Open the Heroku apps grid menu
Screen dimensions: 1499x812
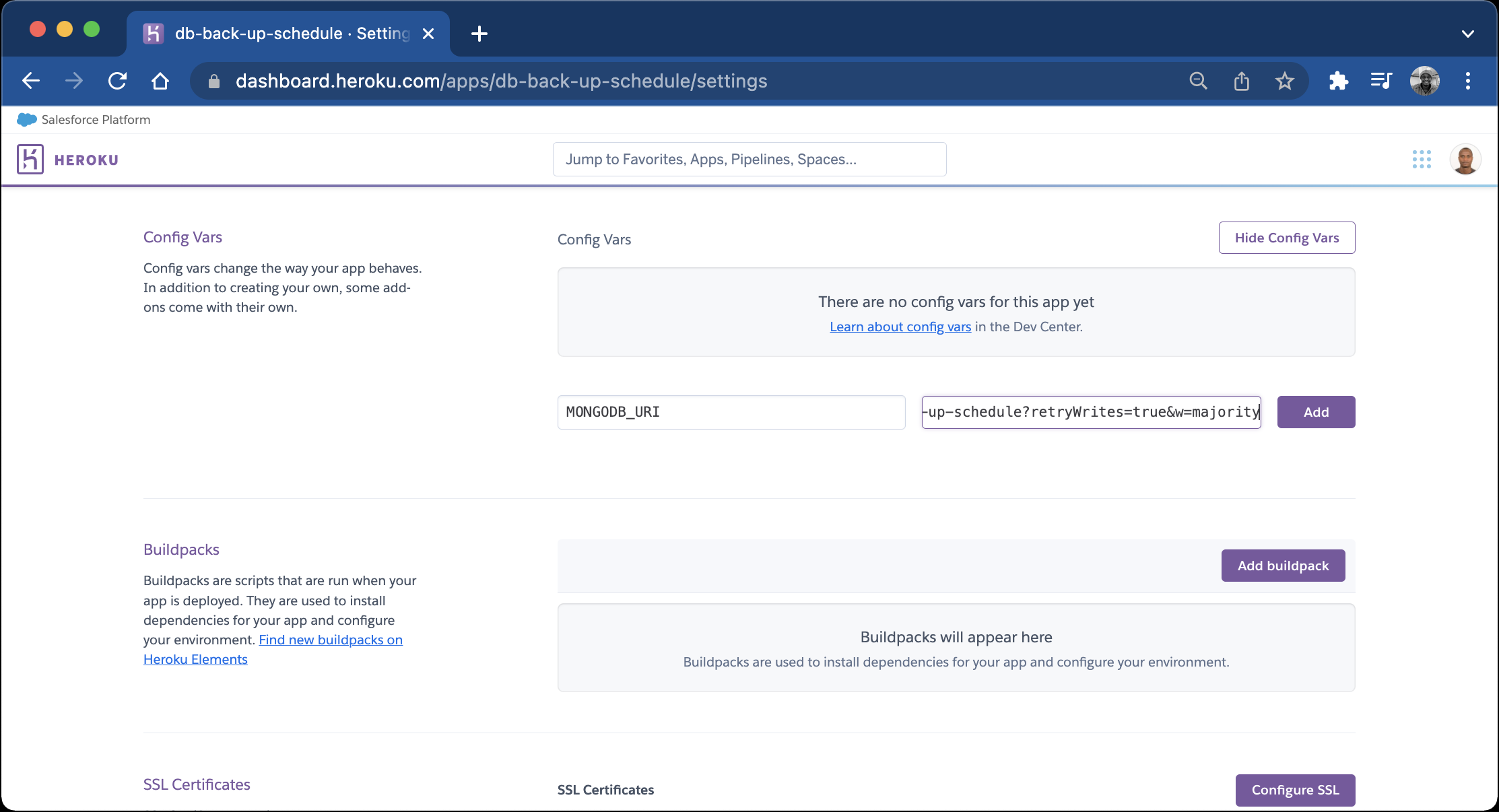pyautogui.click(x=1422, y=159)
